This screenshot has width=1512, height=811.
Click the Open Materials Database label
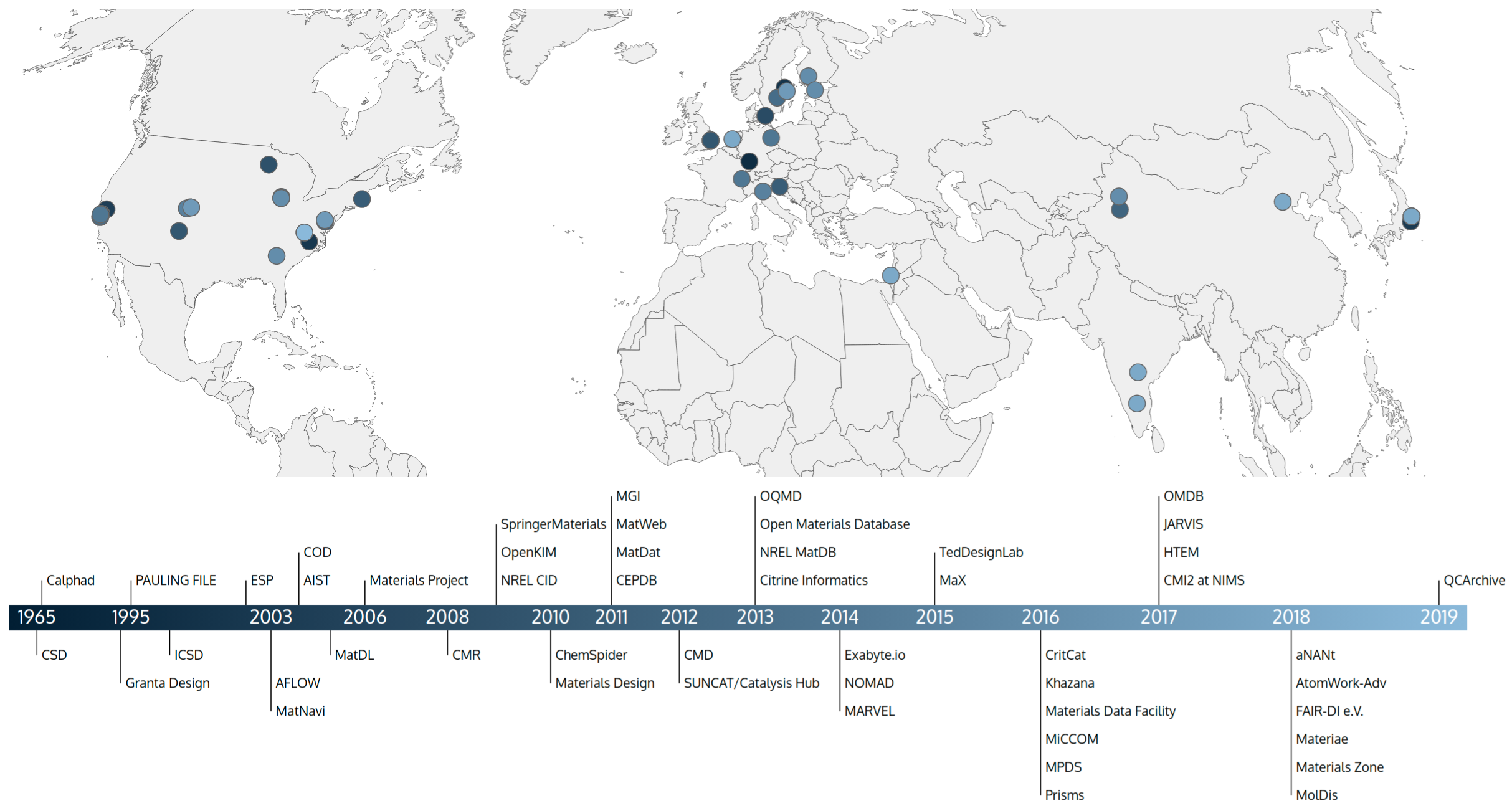[835, 524]
